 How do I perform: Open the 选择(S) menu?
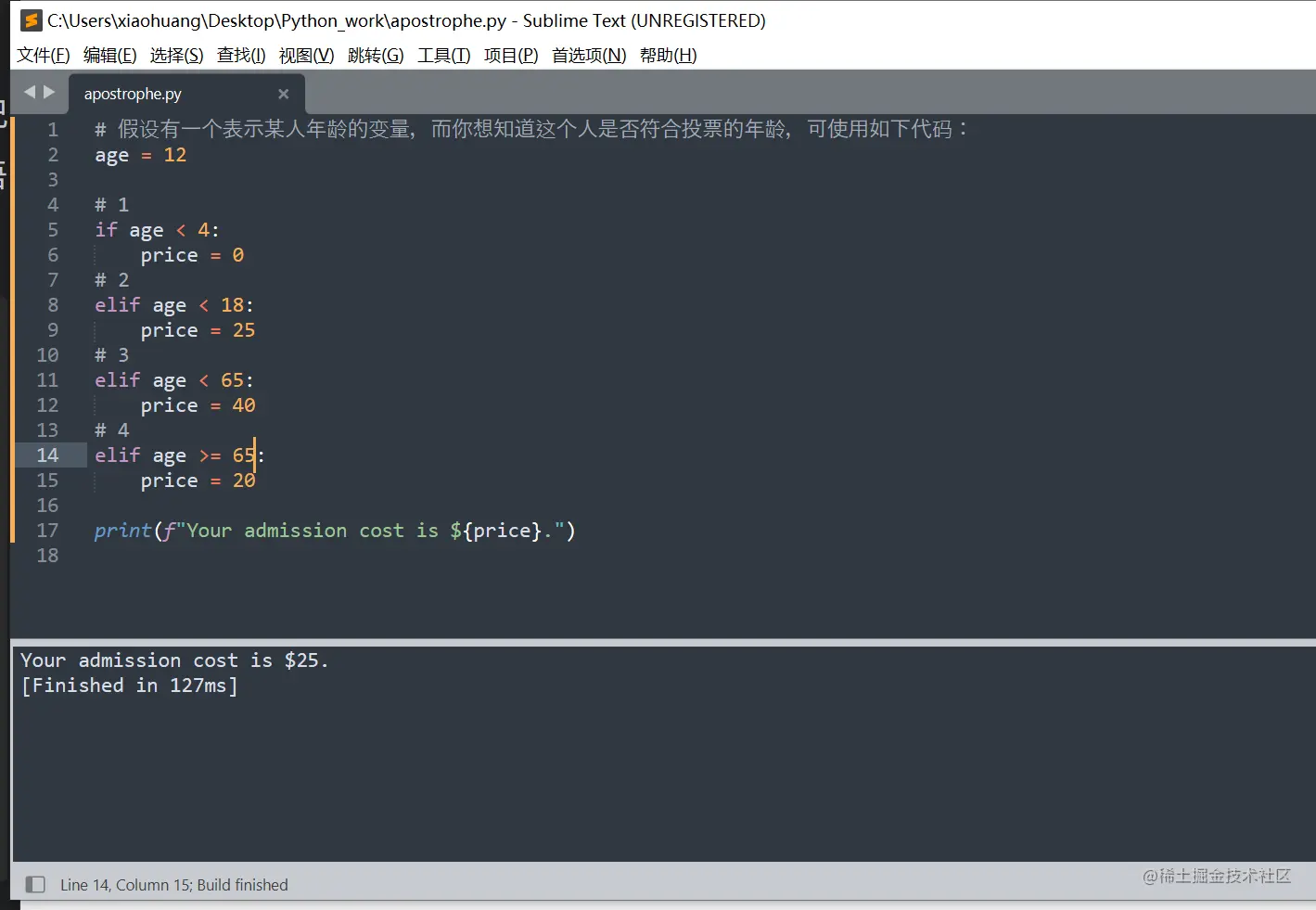[177, 56]
